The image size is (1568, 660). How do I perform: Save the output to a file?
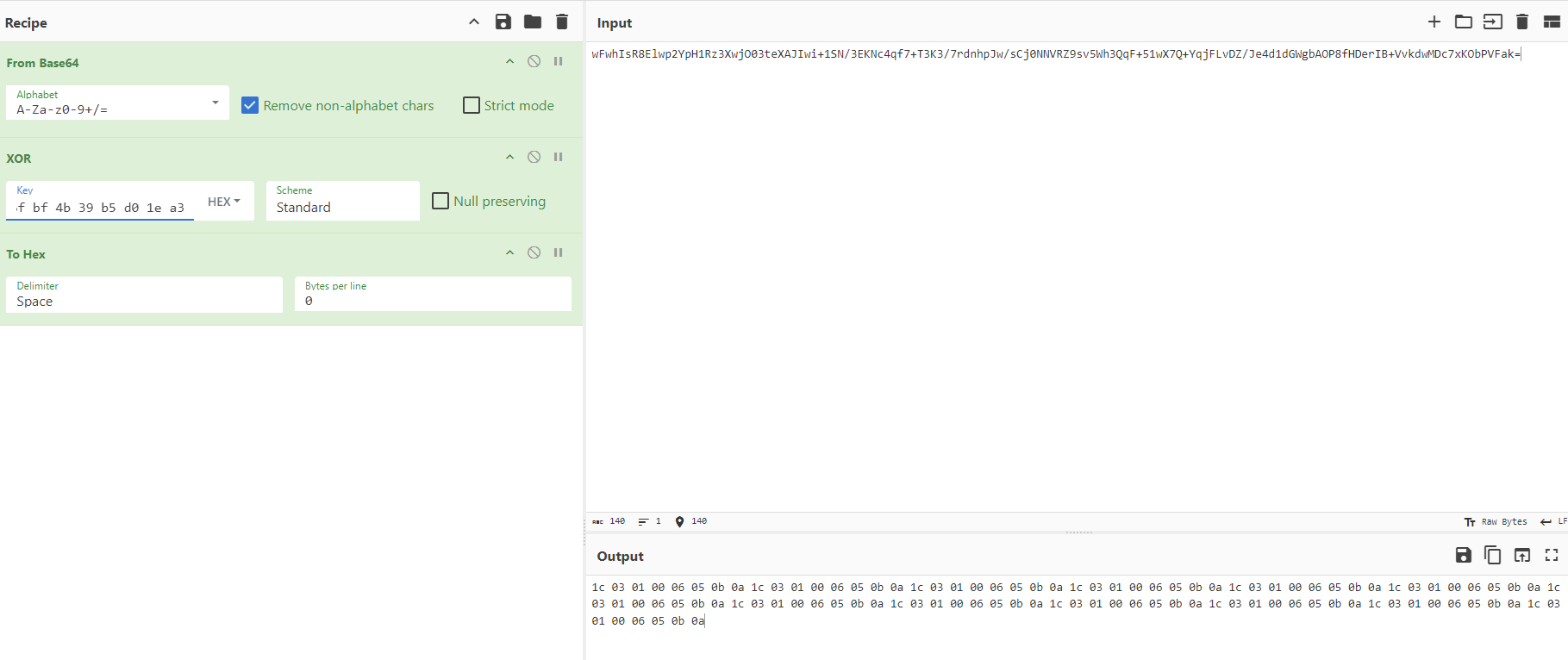click(x=1464, y=555)
